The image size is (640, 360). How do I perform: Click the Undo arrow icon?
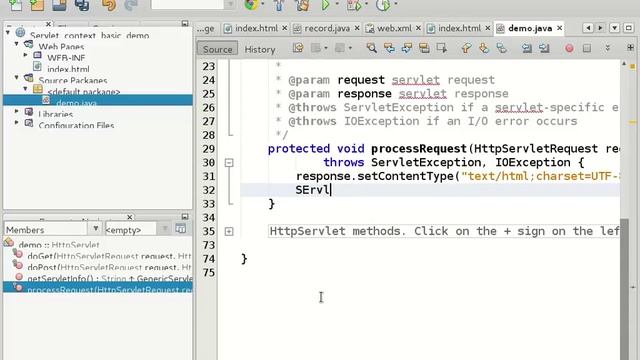pyautogui.click(x=109, y=5)
